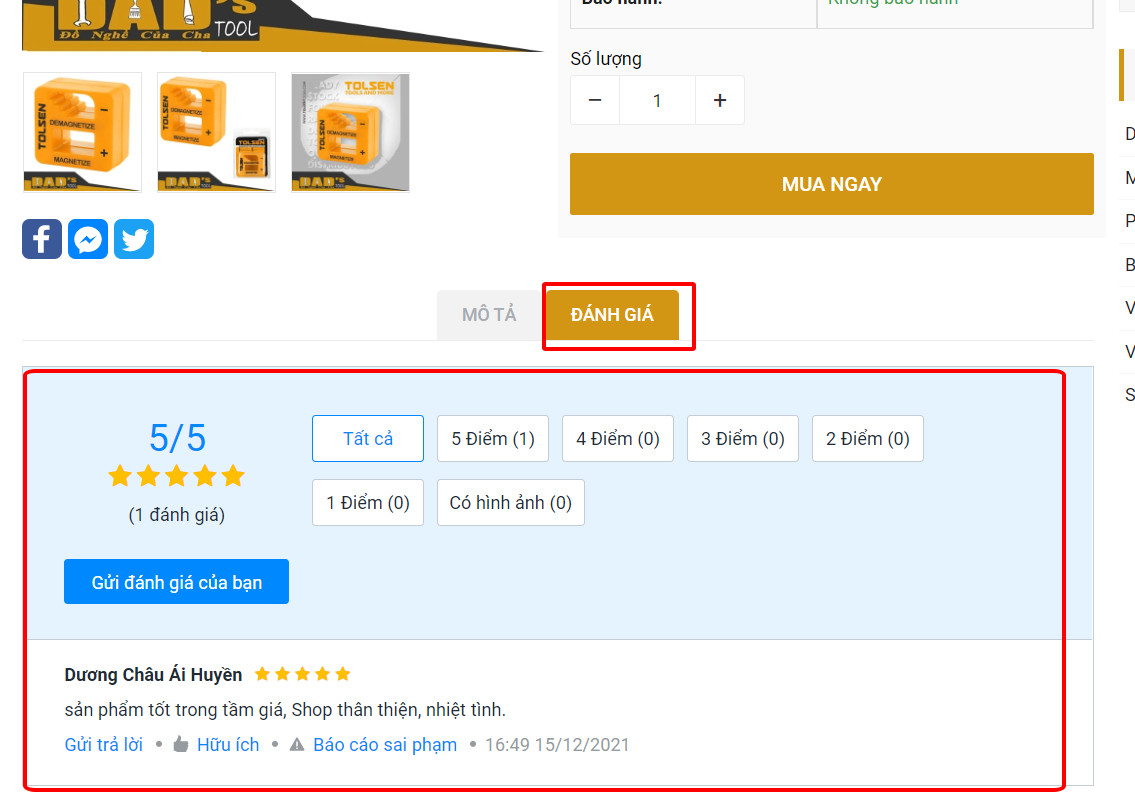Click the thumbs-up Hữu ích icon

click(181, 744)
